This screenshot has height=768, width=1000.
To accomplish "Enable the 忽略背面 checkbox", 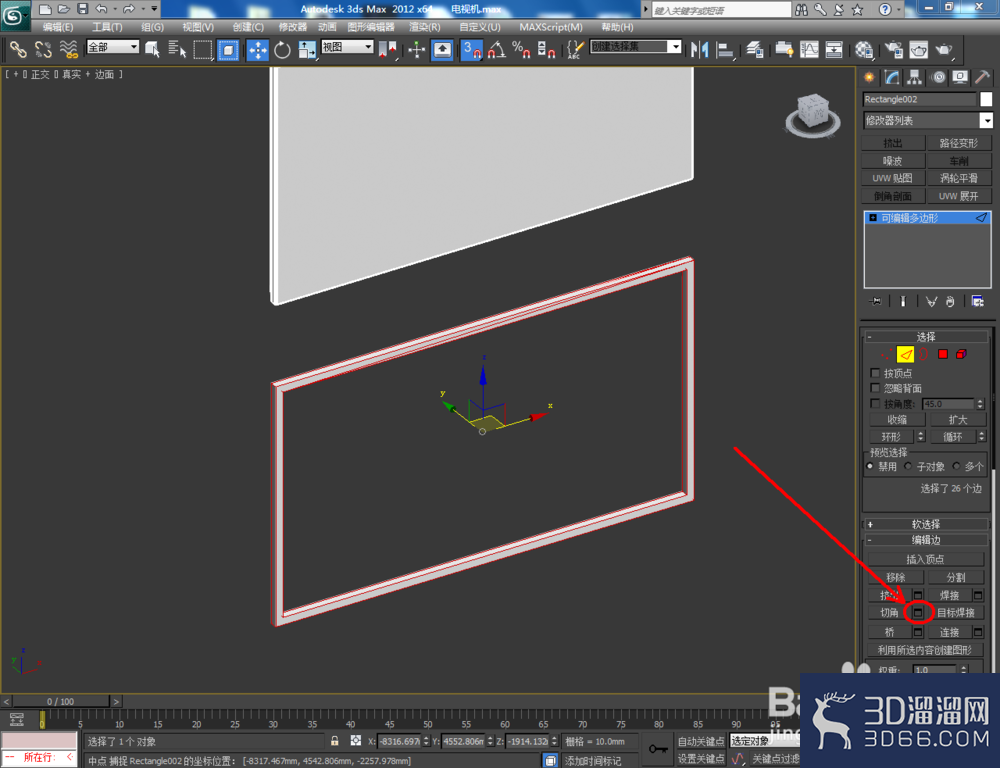I will [875, 388].
